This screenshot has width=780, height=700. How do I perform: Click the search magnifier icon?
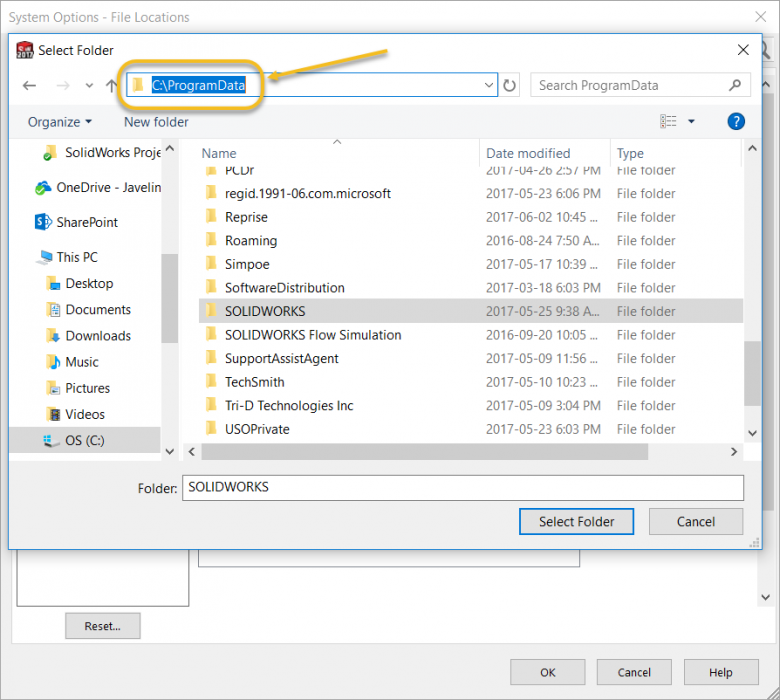pyautogui.click(x=735, y=85)
